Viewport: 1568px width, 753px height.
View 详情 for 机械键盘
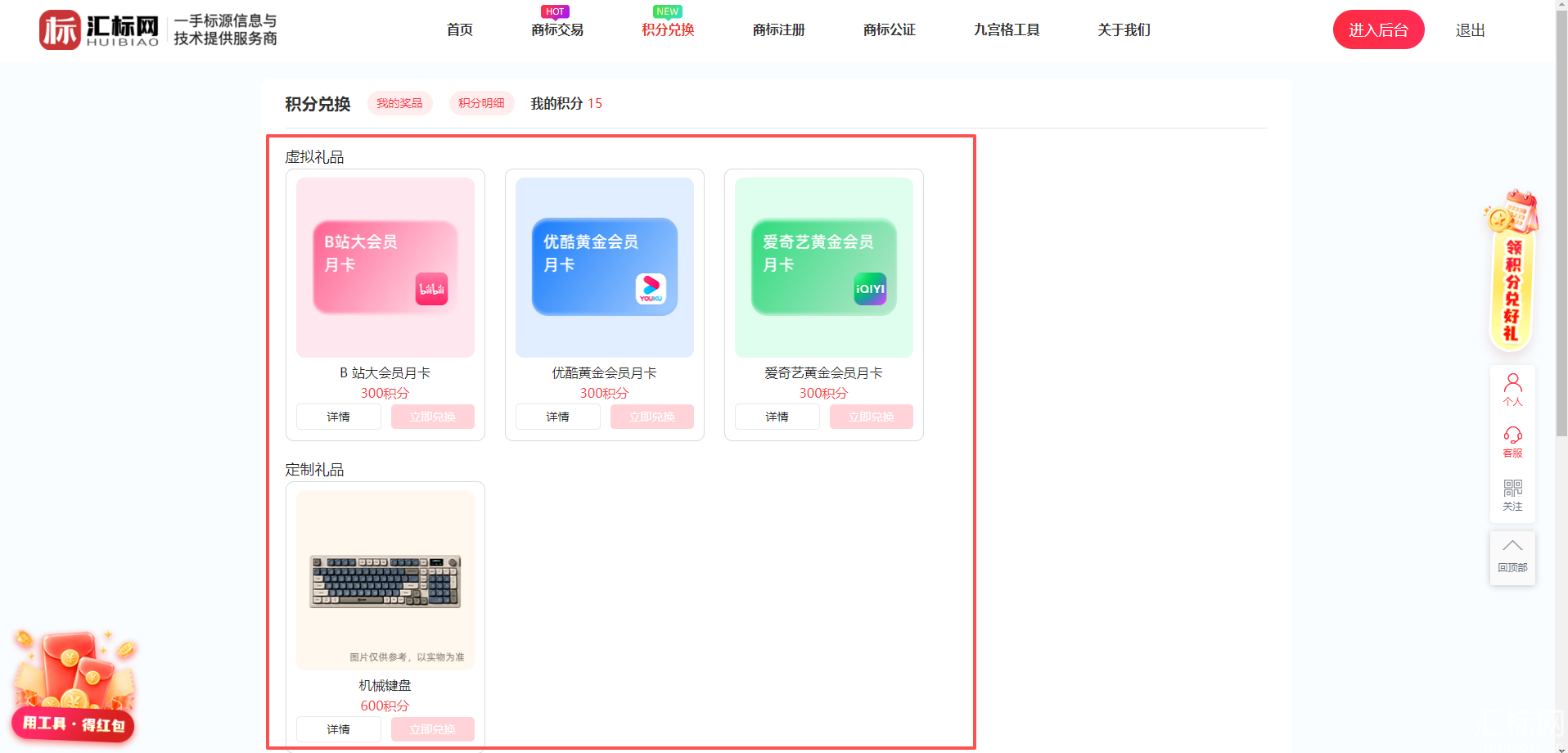(x=338, y=729)
